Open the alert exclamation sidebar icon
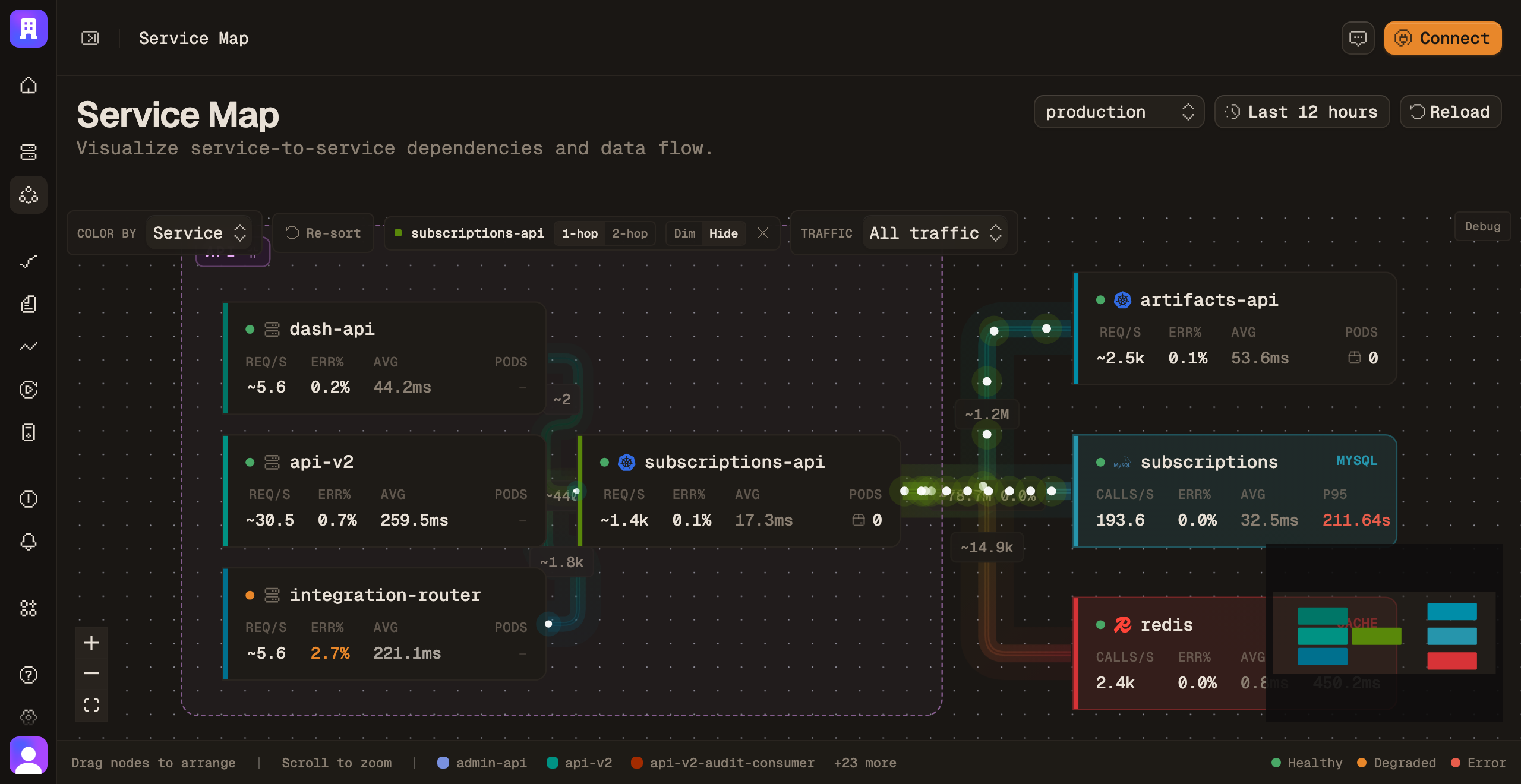 coord(29,499)
